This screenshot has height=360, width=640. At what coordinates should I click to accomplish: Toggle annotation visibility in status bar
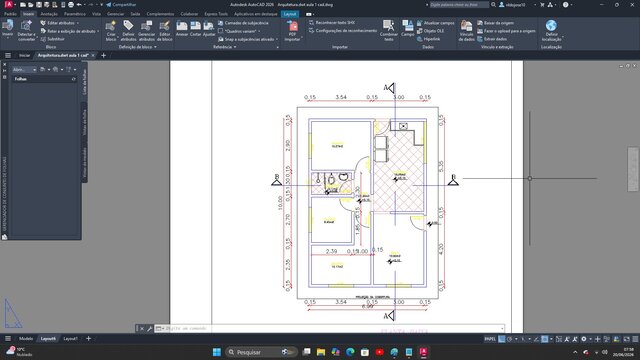coord(567,339)
